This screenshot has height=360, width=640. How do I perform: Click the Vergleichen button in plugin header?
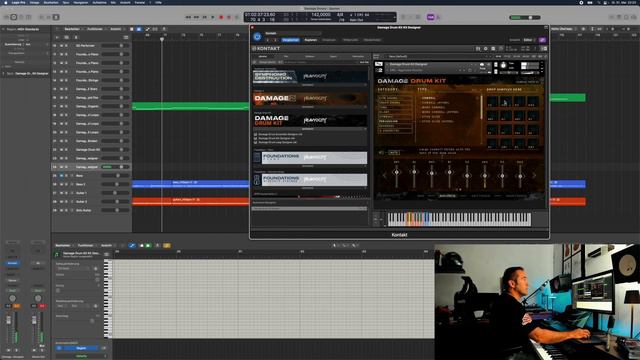click(291, 40)
